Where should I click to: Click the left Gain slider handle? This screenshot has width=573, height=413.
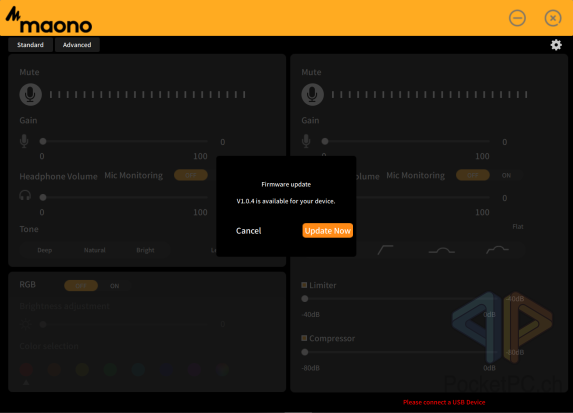[43, 141]
